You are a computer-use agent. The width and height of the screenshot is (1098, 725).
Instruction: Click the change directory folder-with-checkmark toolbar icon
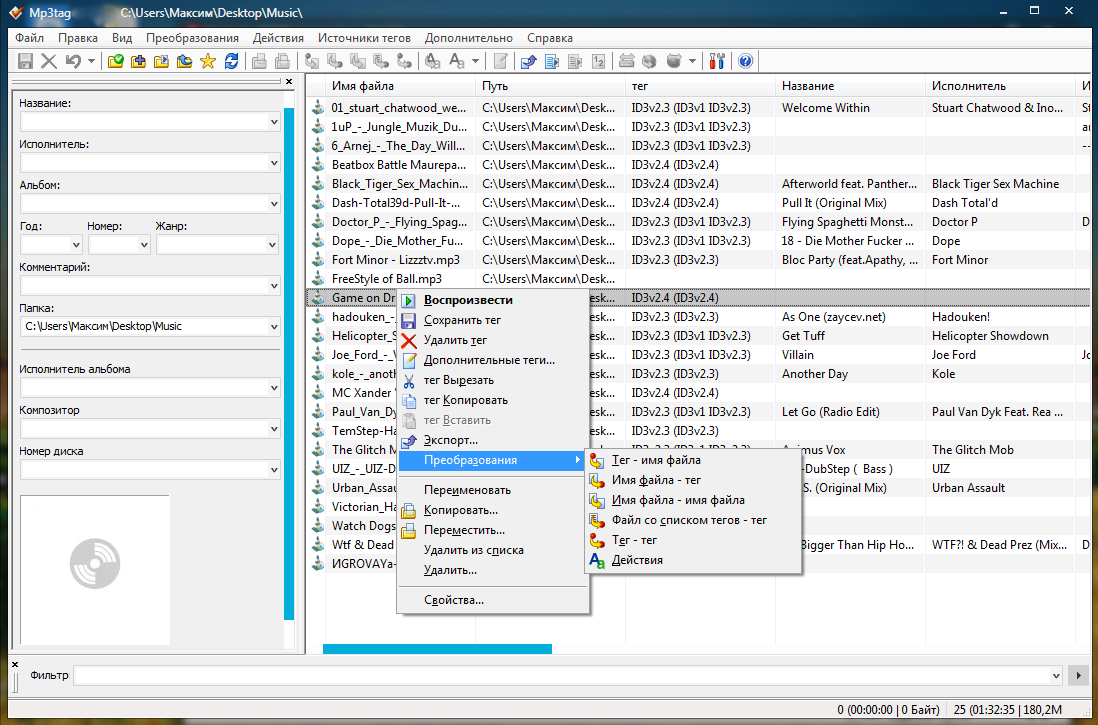[x=116, y=61]
